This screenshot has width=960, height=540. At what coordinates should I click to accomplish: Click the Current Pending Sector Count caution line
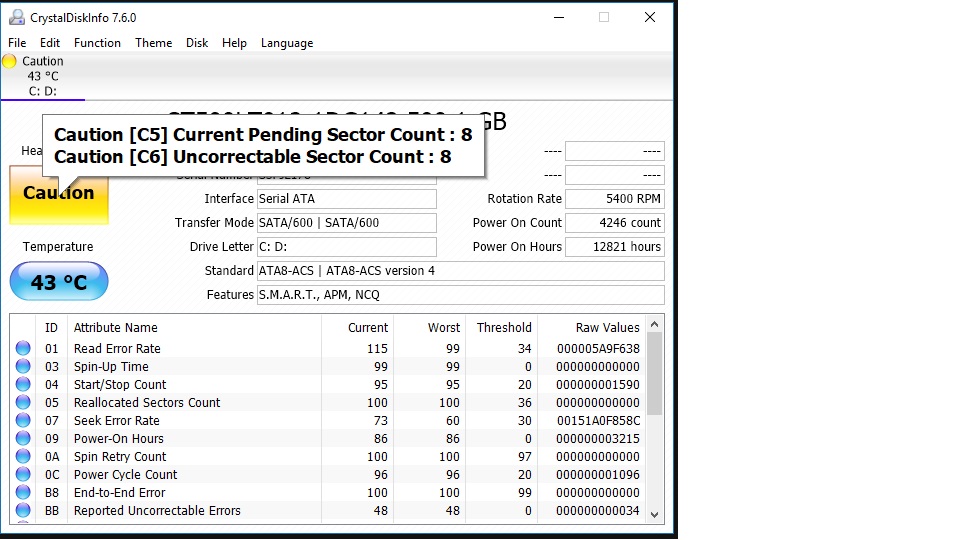pos(263,135)
